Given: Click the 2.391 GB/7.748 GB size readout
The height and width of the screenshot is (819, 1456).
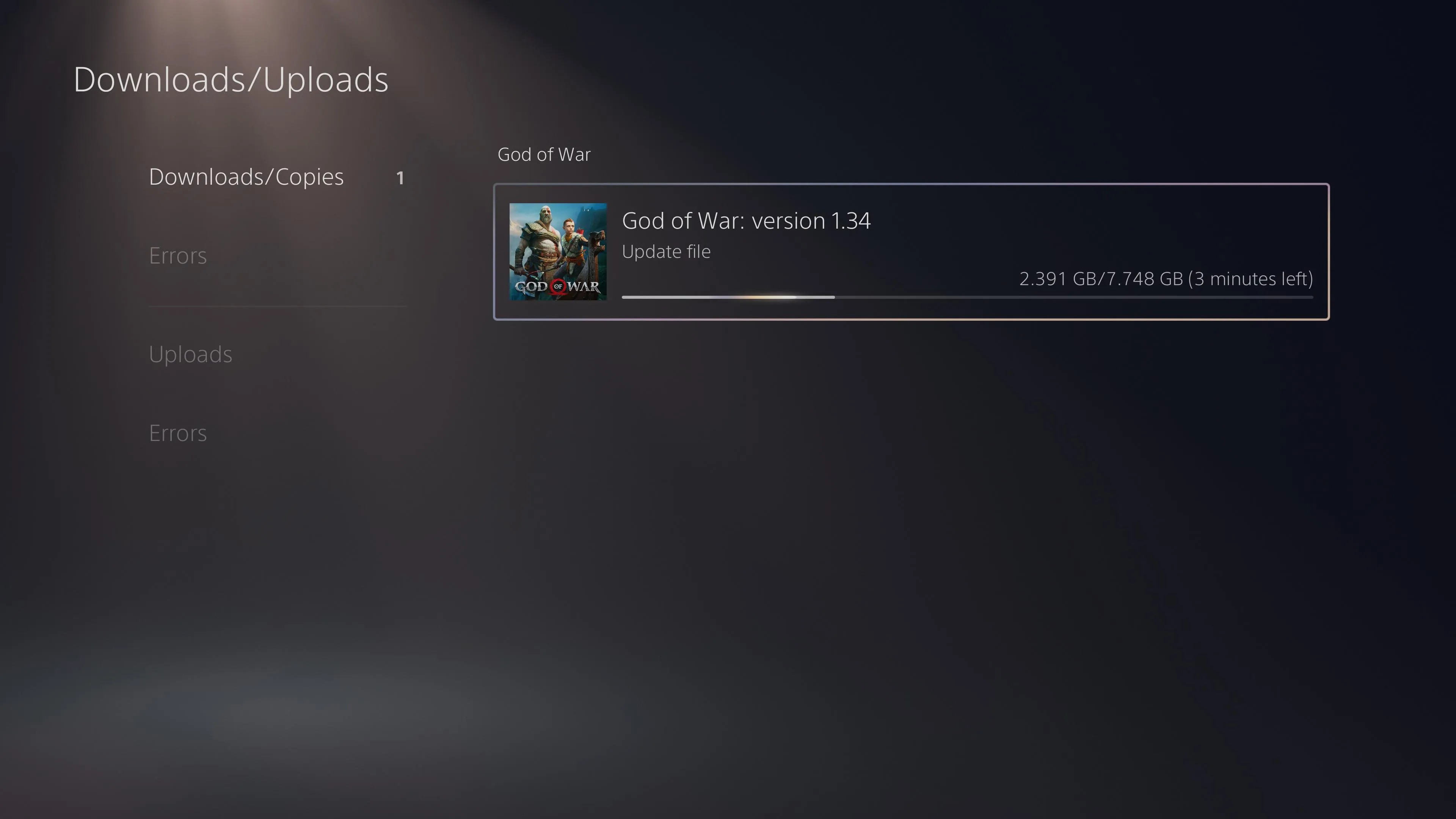Looking at the screenshot, I should point(1101,279).
